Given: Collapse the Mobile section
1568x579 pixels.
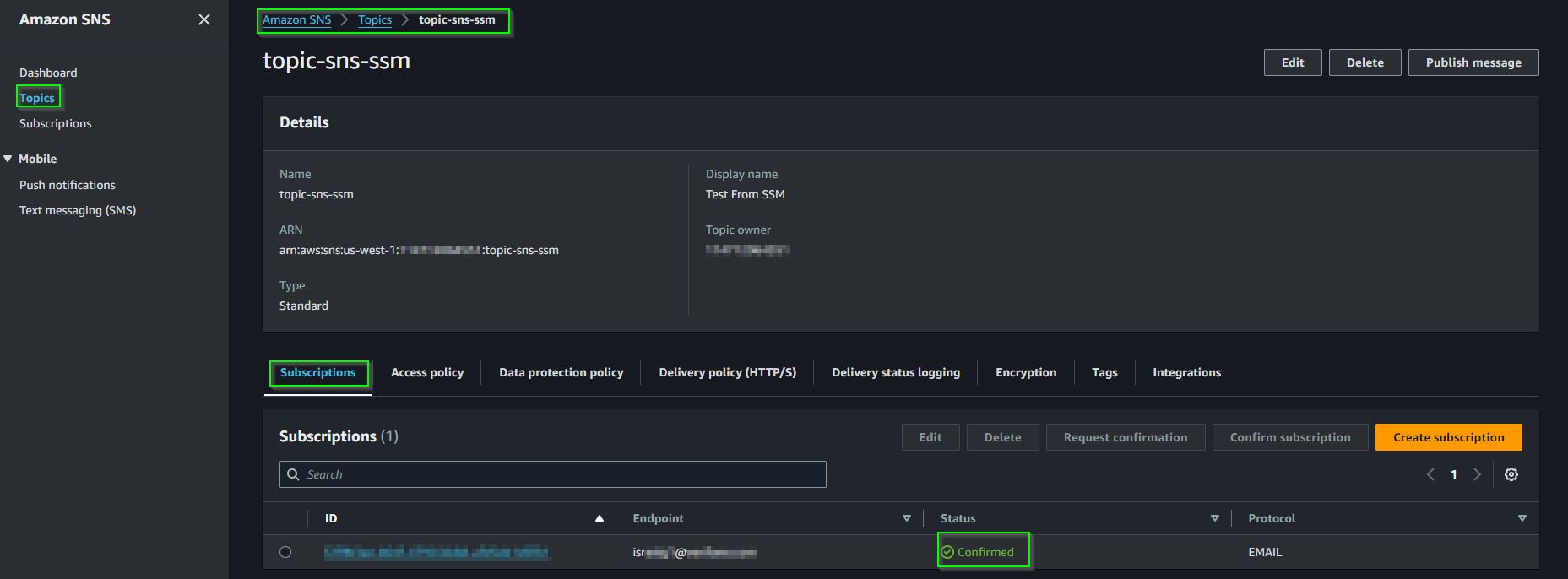Looking at the screenshot, I should pos(8,159).
